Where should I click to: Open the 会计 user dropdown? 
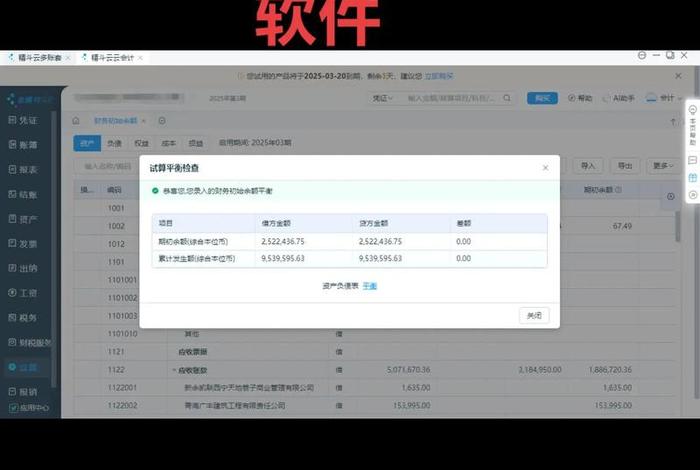click(664, 98)
